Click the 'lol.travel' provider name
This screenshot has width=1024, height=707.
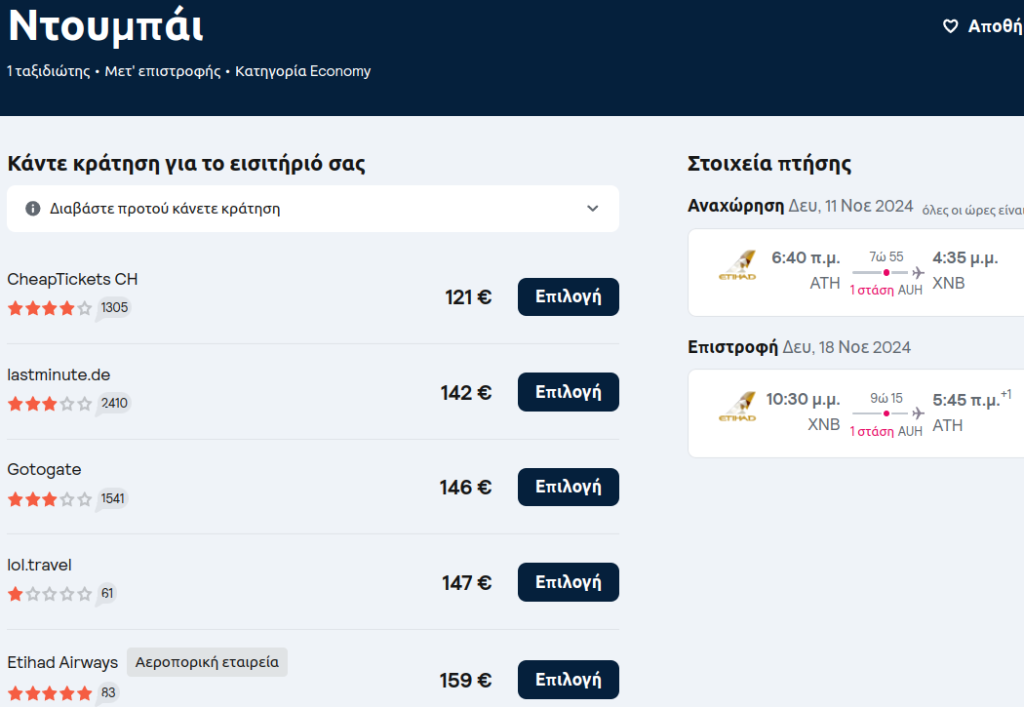pyautogui.click(x=39, y=565)
